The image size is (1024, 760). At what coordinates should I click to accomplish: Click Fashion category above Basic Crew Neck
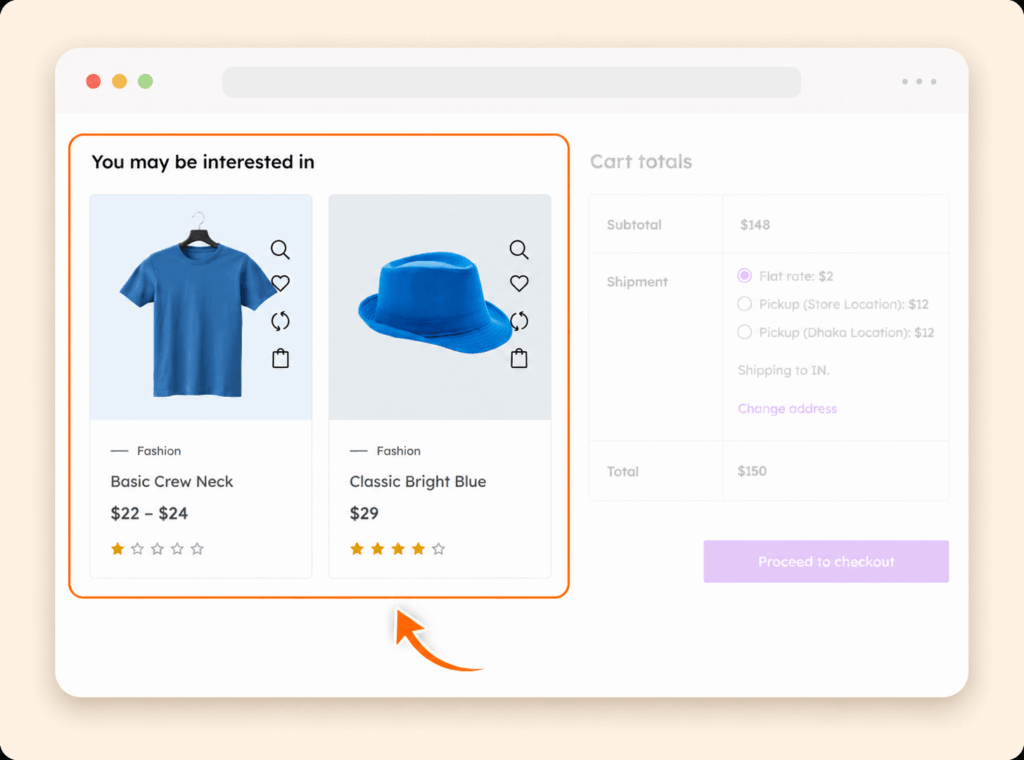(x=159, y=451)
